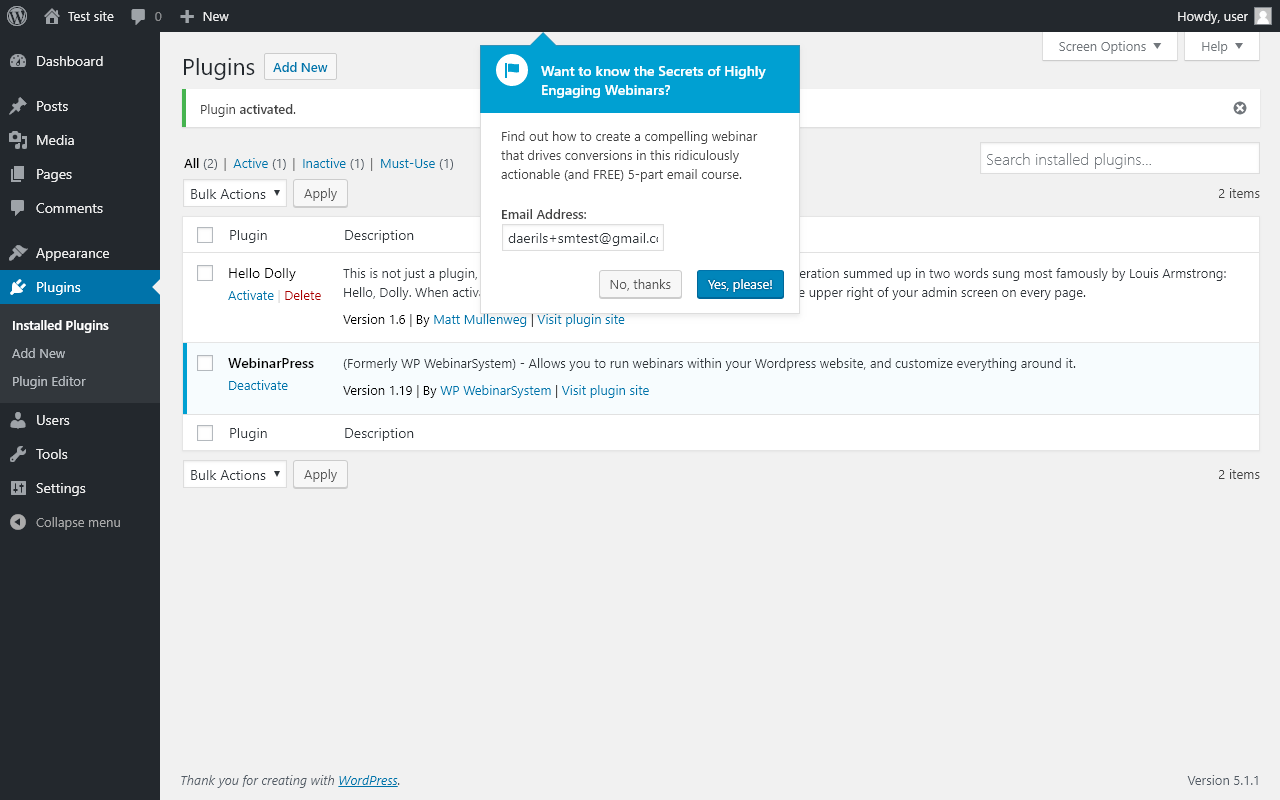The height and width of the screenshot is (800, 1280).
Task: Focus the Search installed plugins field
Action: [x=1119, y=159]
